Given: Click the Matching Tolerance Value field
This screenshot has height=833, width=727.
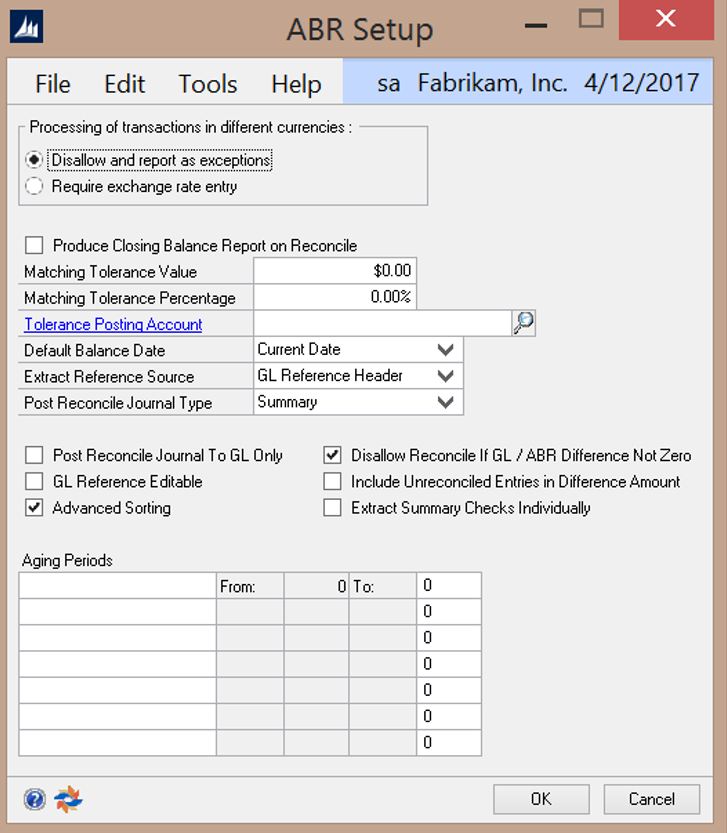Looking at the screenshot, I should 334,271.
